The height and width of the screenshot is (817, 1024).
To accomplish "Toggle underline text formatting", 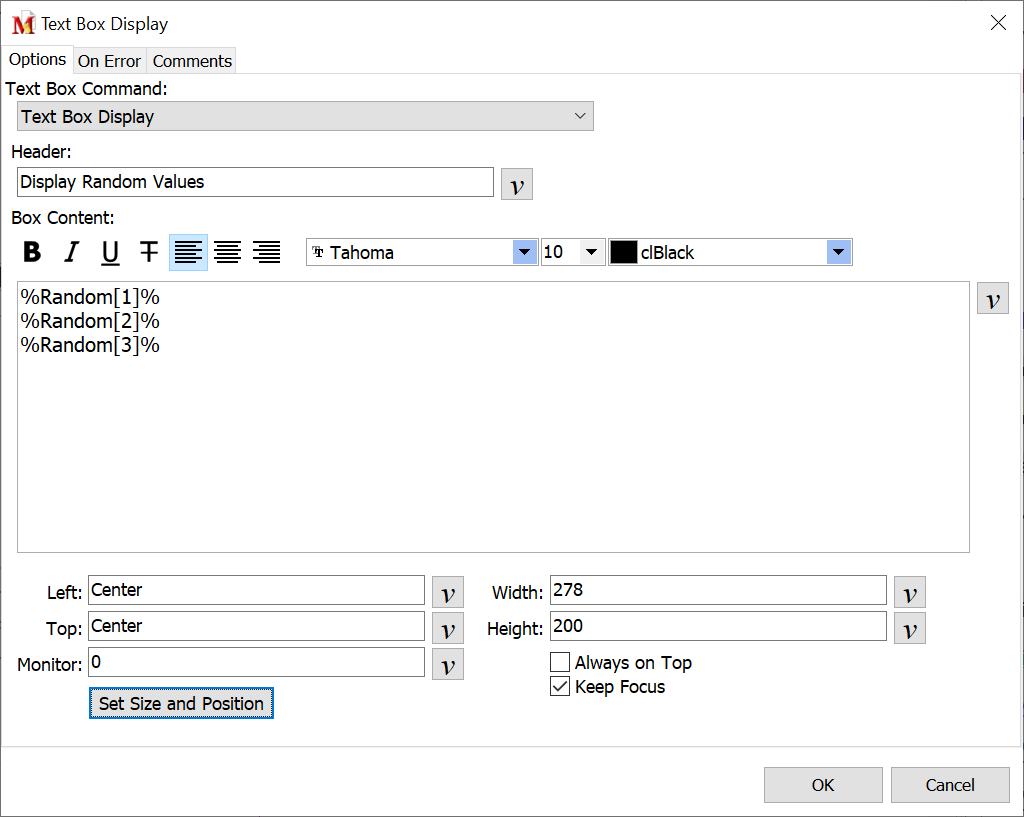I will (110, 252).
